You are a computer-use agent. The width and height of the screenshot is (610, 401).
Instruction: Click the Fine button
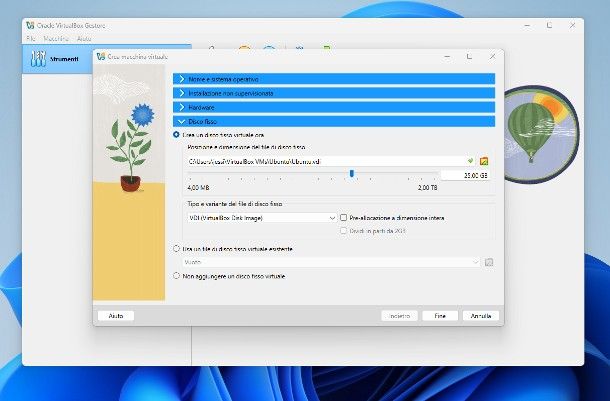[439, 315]
